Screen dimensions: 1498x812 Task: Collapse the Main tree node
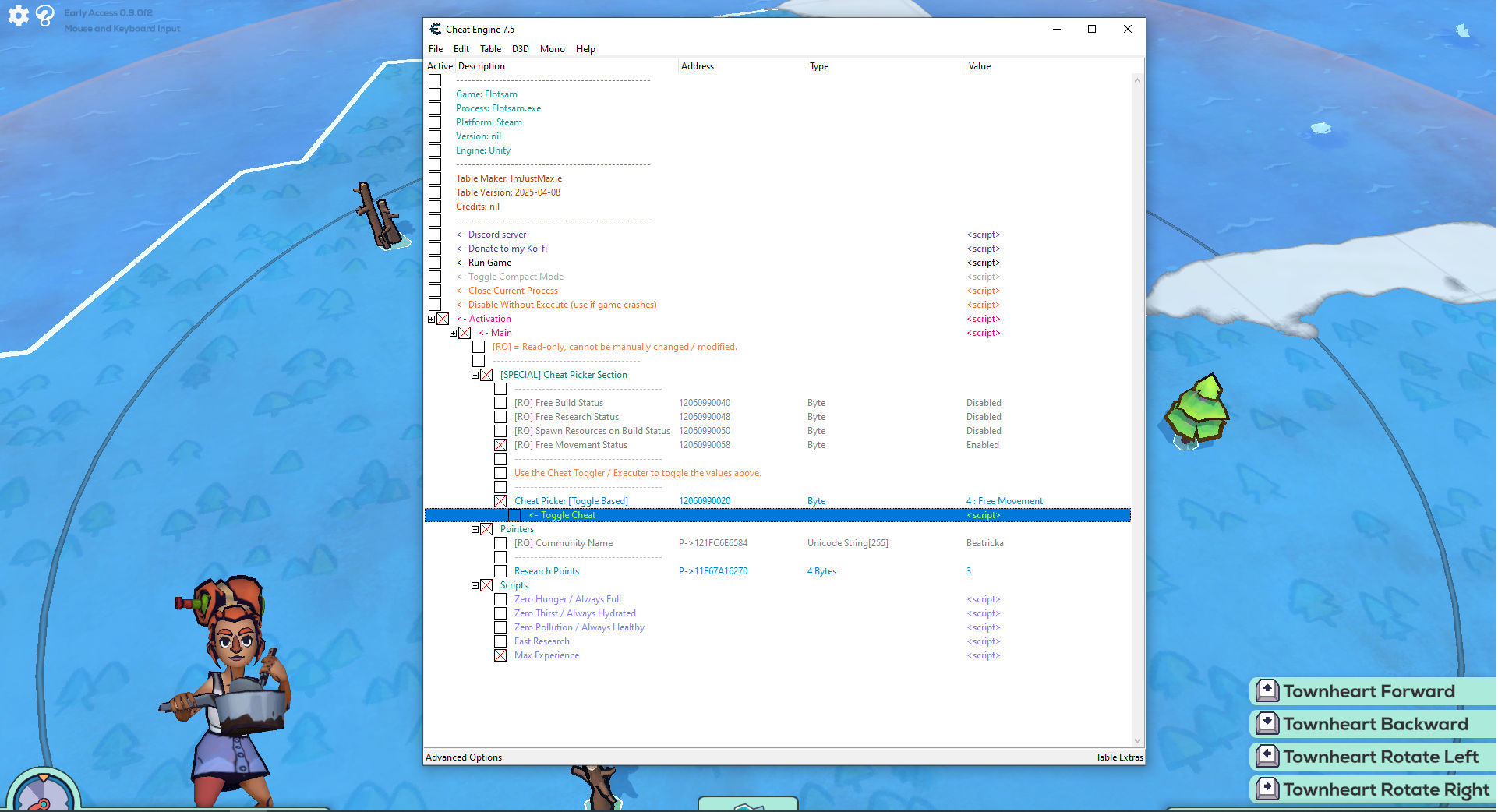(454, 333)
